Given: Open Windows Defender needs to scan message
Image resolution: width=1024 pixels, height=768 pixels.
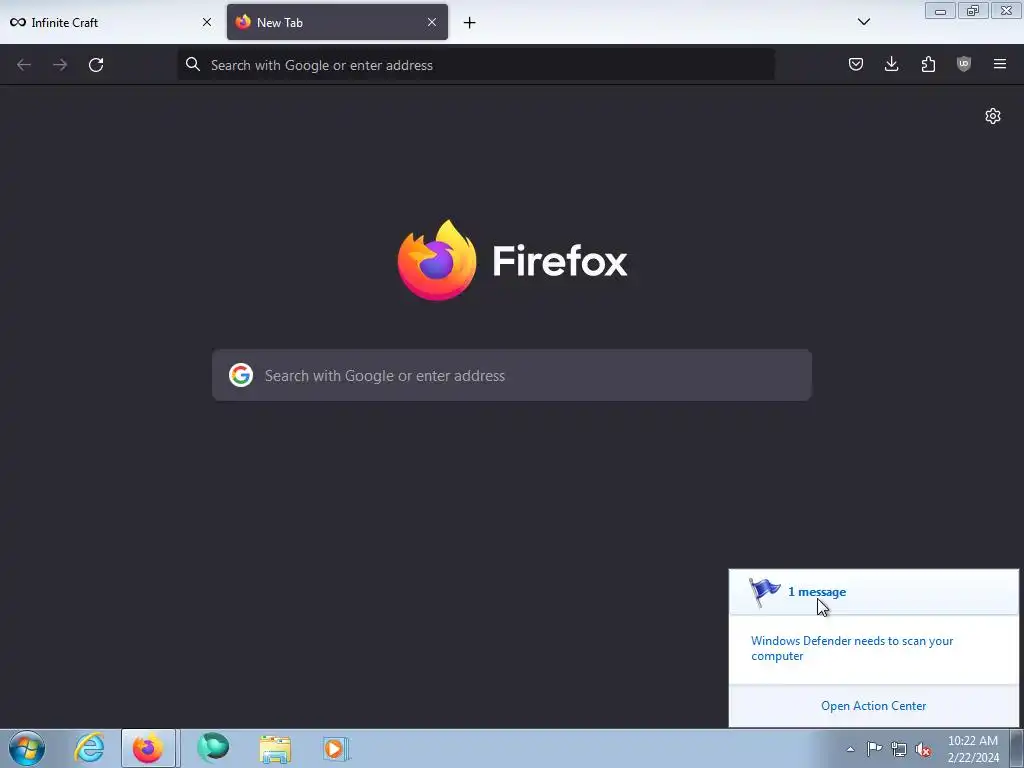Looking at the screenshot, I should point(852,648).
